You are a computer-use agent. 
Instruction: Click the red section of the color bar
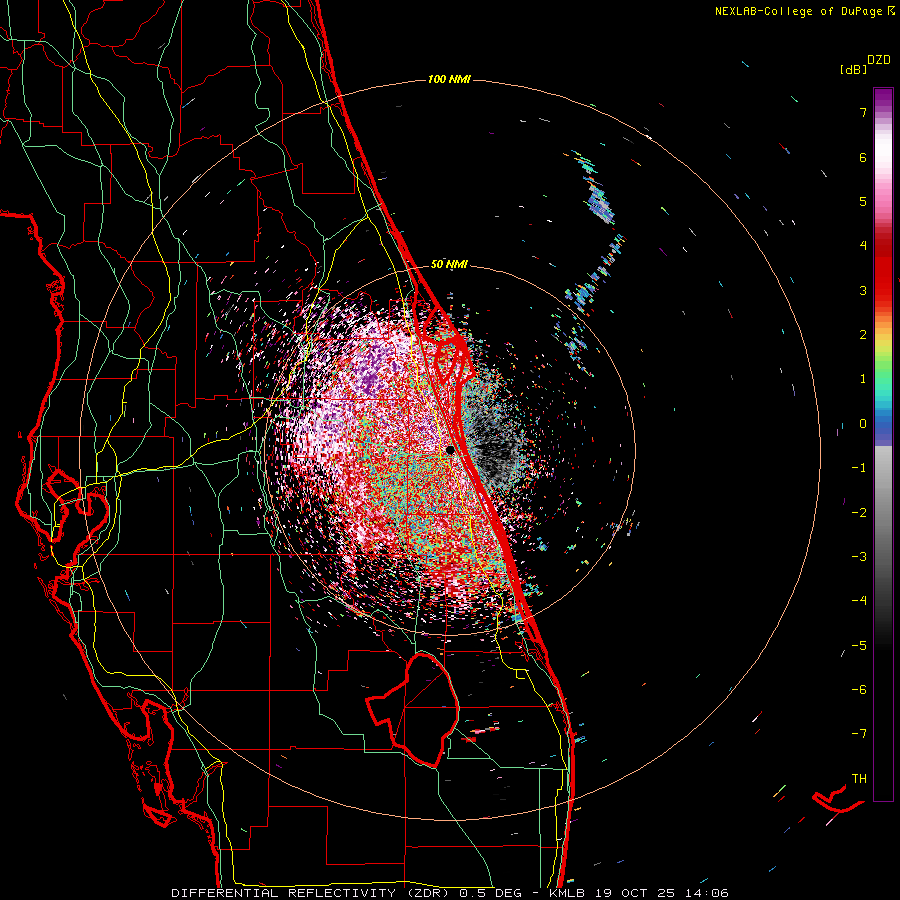coord(883,270)
